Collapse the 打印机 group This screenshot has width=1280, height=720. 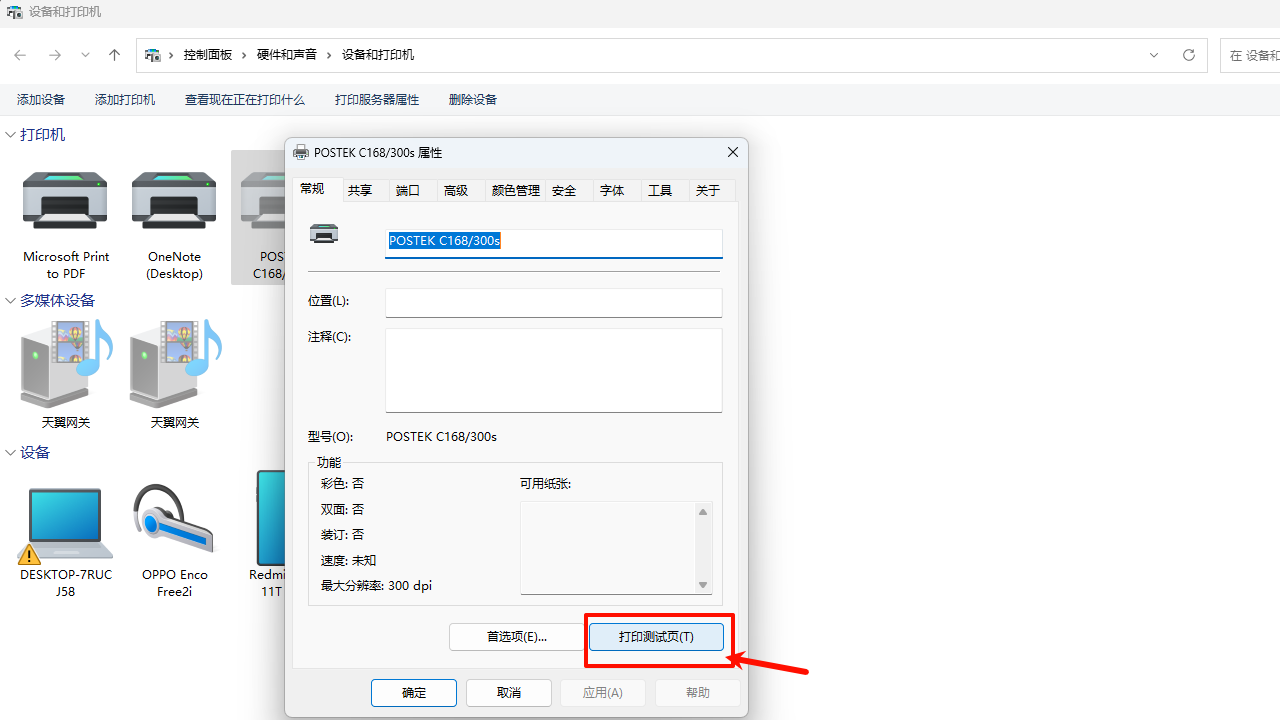[x=11, y=134]
